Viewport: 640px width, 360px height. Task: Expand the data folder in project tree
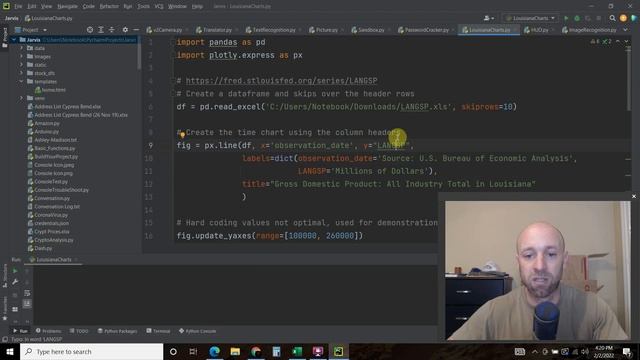21,48
